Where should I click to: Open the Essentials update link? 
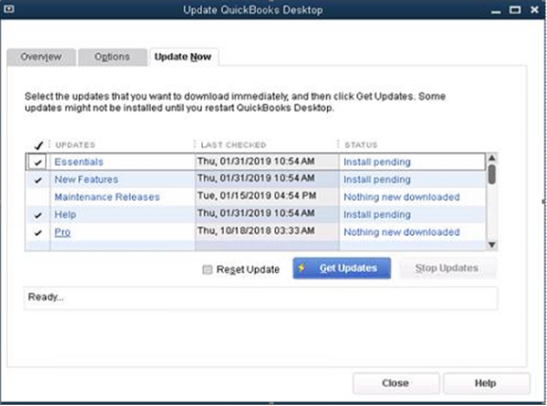click(x=79, y=162)
